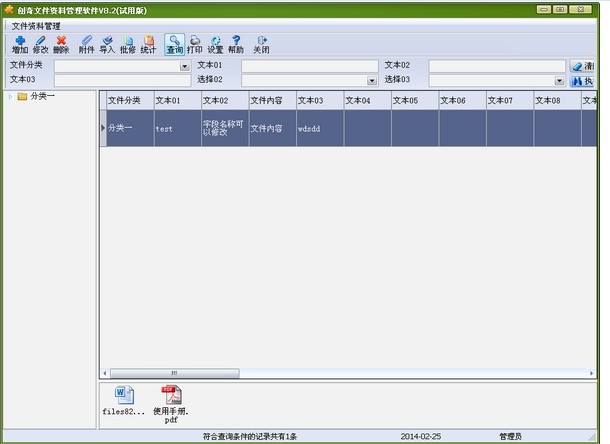Click the 文本01 column header
The image size is (610, 444).
click(176, 101)
